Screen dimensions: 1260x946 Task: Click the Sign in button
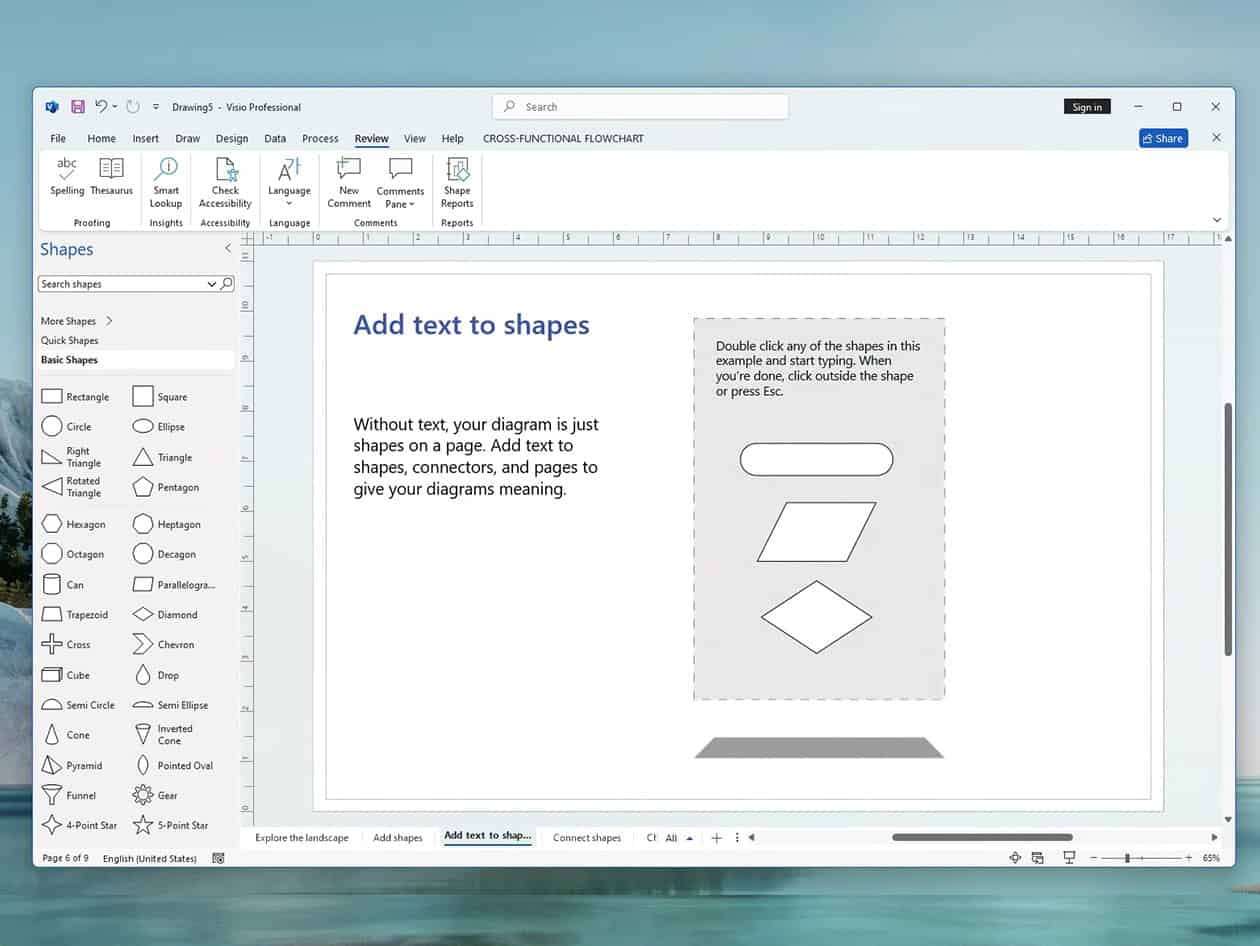coord(1087,106)
